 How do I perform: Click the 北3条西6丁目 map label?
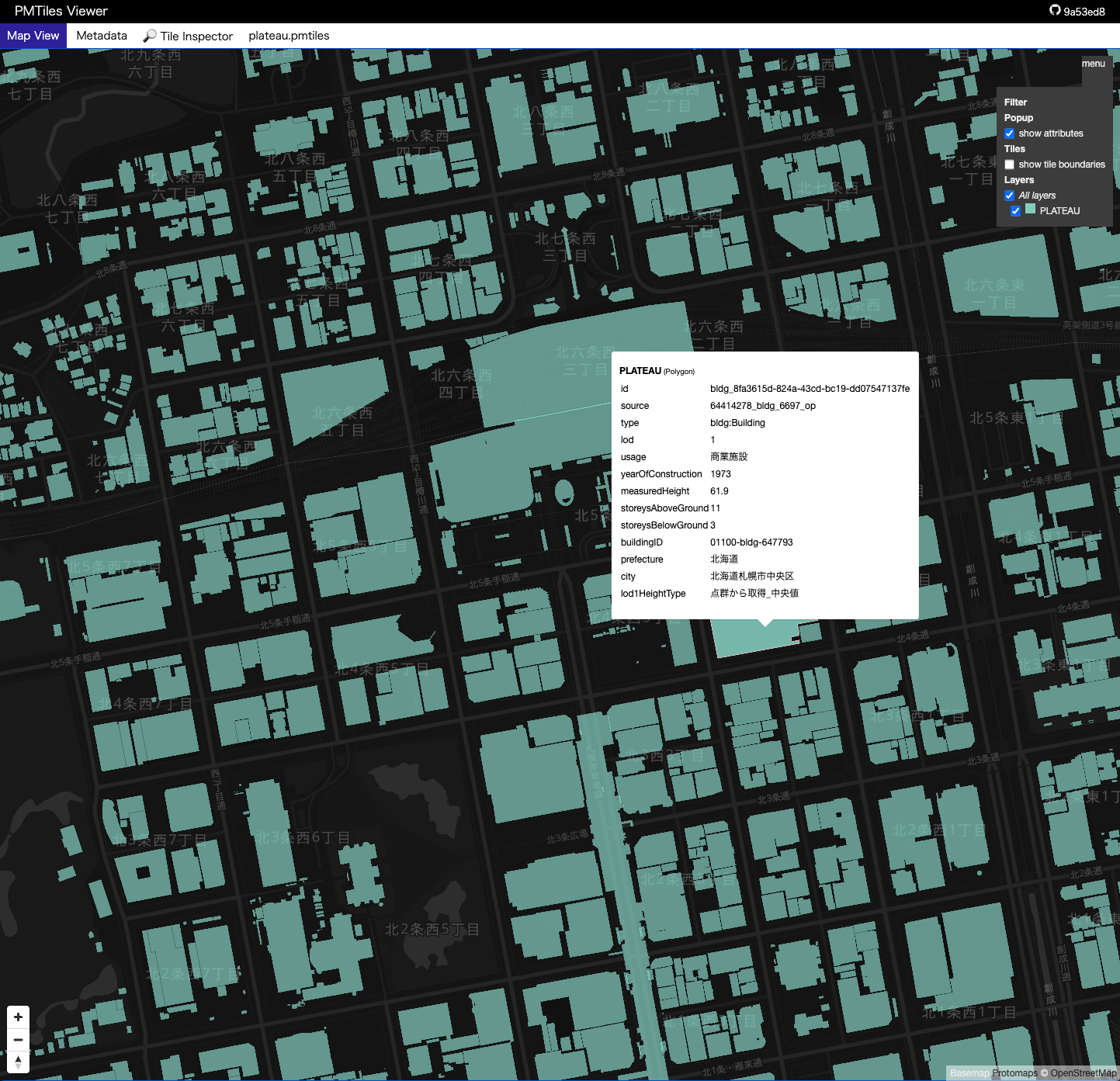tap(303, 838)
